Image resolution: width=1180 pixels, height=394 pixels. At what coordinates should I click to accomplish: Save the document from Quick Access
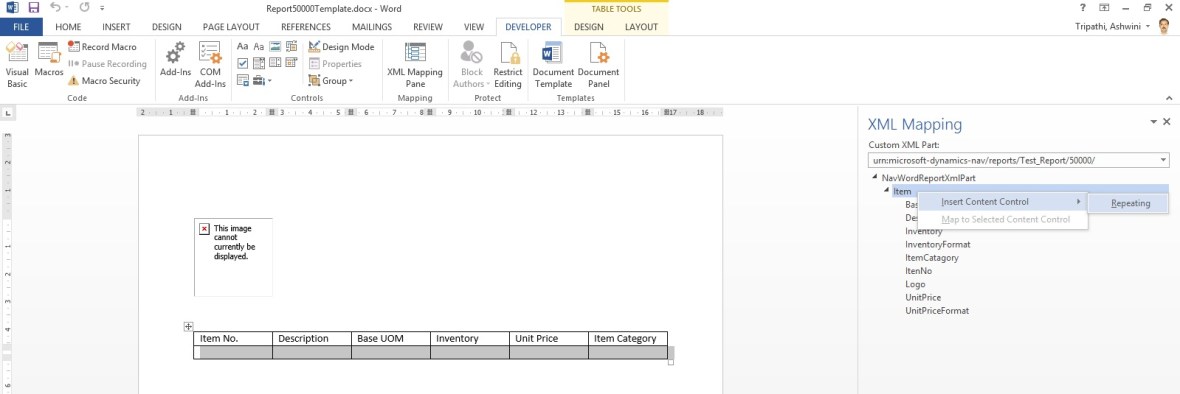[34, 8]
